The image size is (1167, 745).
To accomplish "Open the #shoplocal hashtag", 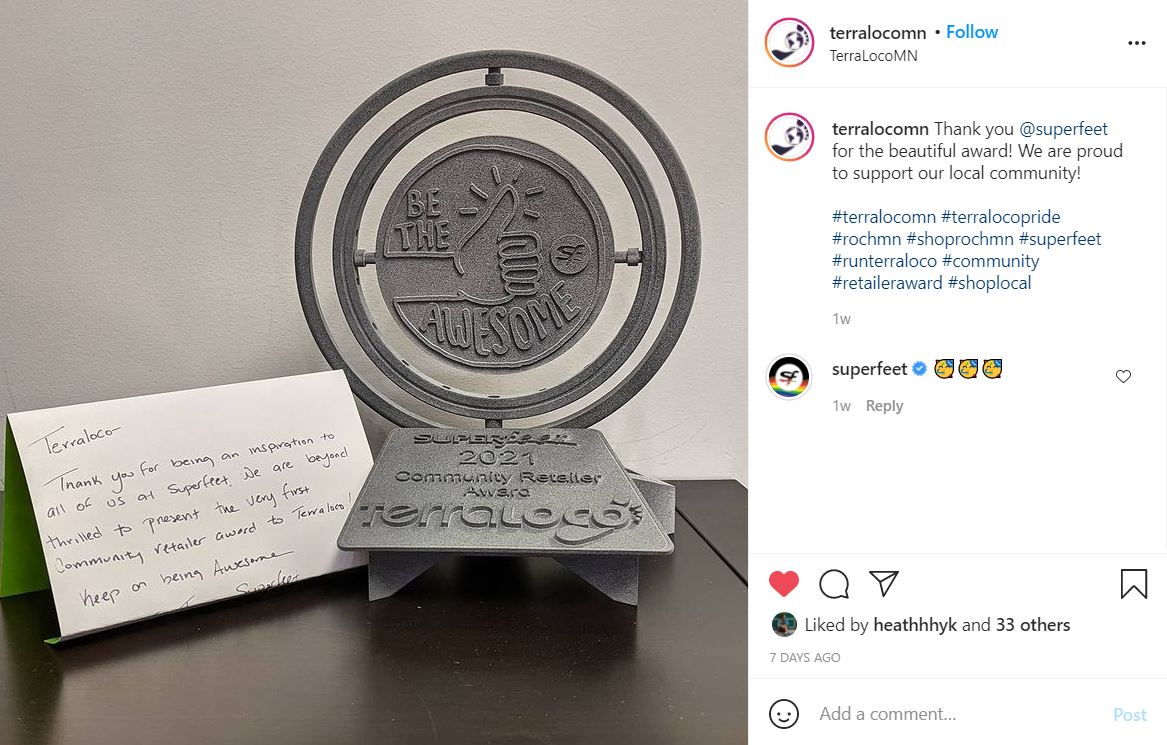I will (989, 283).
